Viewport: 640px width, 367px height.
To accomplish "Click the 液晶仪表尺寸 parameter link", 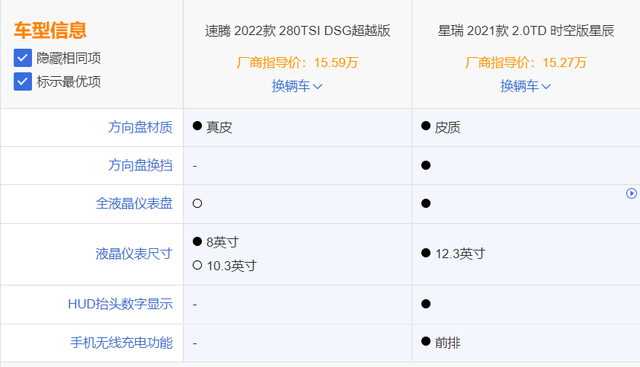I will tap(134, 254).
